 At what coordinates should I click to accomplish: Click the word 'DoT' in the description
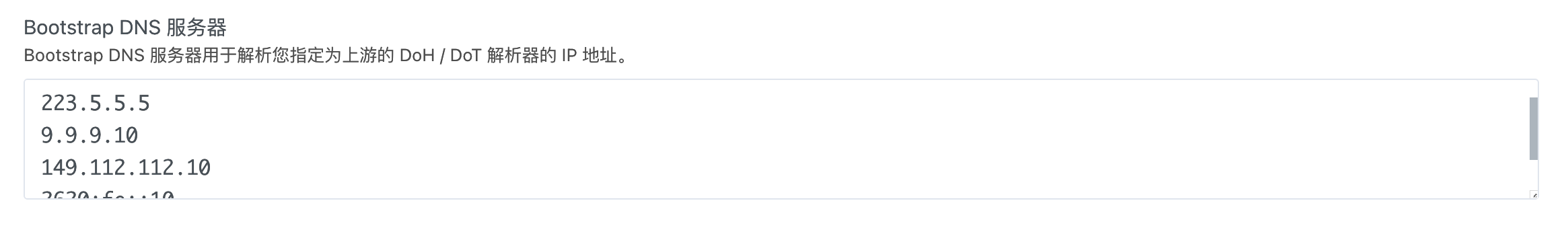[x=466, y=55]
